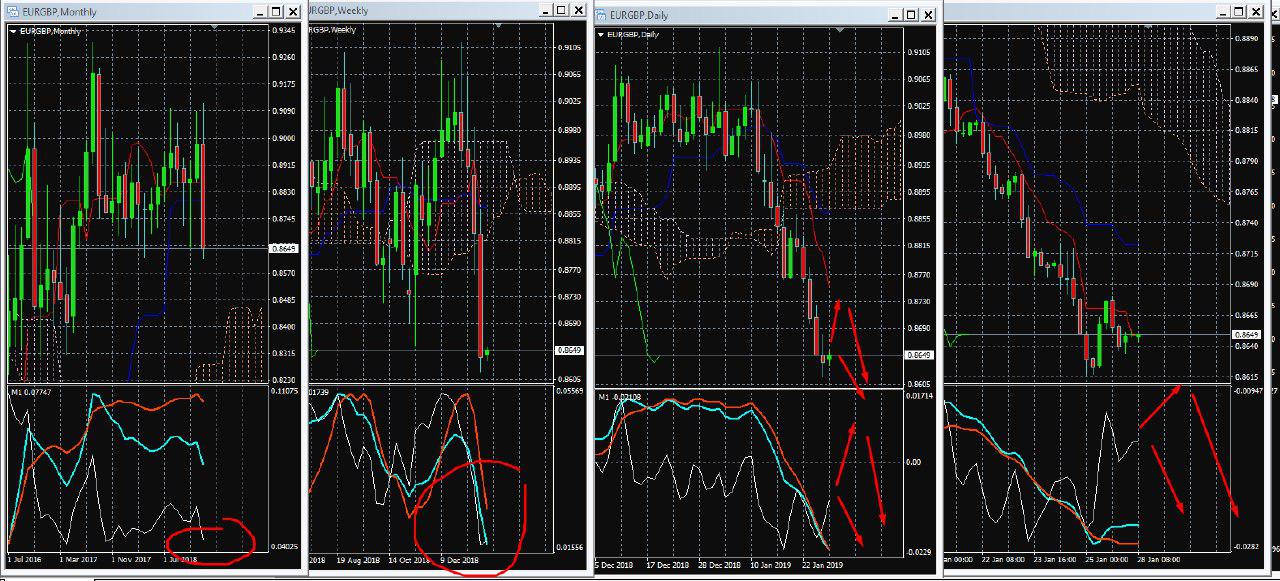This screenshot has height=581, width=1280.
Task: Click the 0.8649 price label on Monthly chart
Action: tap(282, 247)
